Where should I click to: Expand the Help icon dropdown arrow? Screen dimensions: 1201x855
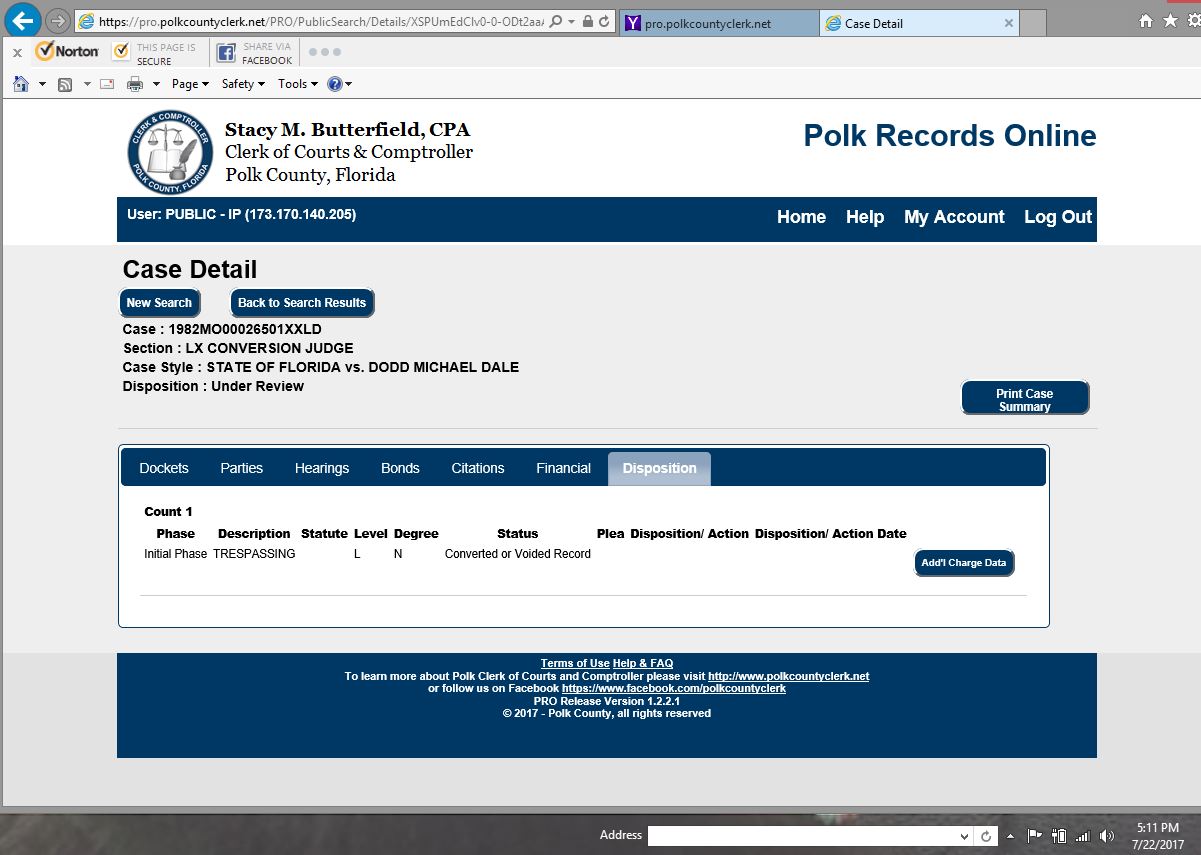pos(348,84)
